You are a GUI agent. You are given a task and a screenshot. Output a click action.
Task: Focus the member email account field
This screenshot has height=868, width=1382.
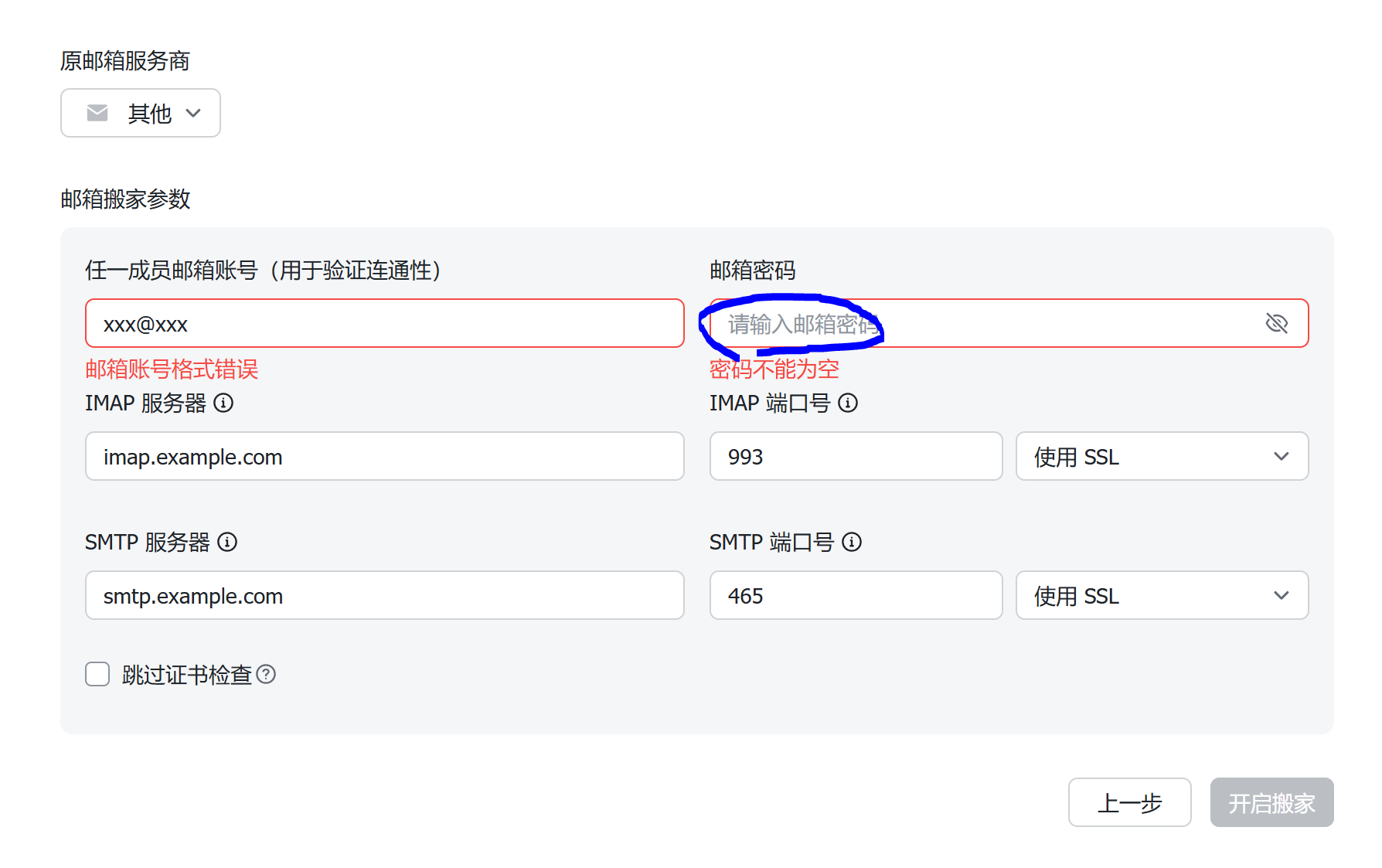click(384, 324)
